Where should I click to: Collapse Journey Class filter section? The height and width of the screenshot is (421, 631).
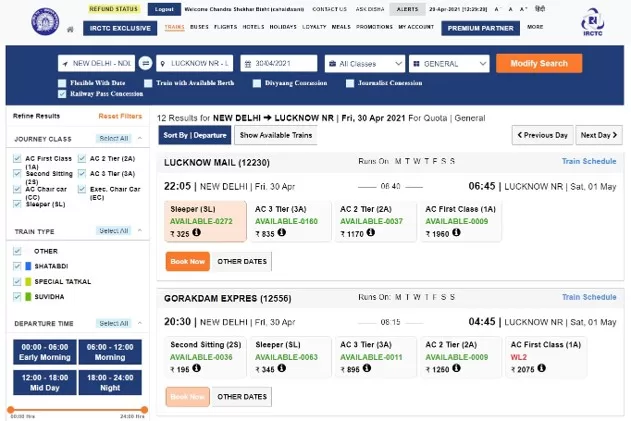pos(140,138)
